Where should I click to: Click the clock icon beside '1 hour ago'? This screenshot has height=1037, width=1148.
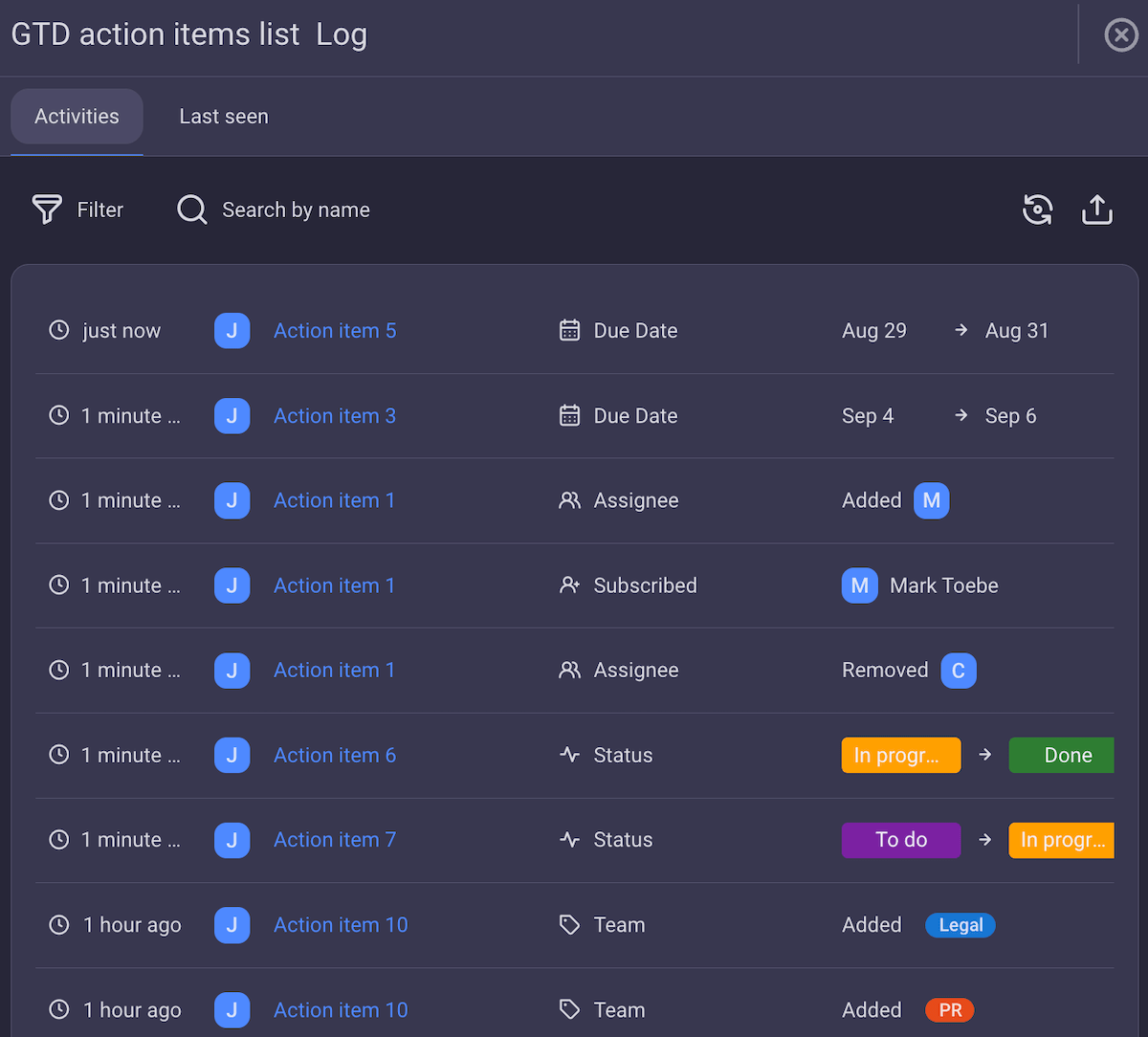[58, 925]
